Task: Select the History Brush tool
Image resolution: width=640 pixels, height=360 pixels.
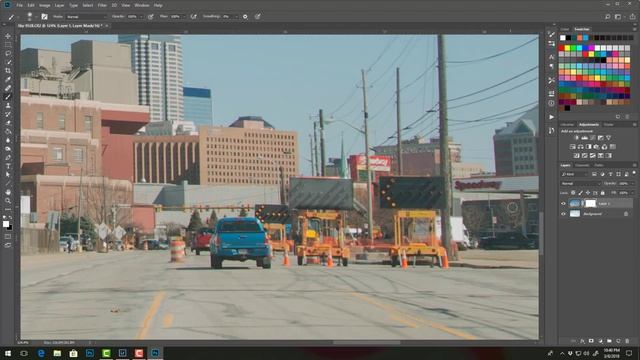Action: pyautogui.click(x=8, y=114)
